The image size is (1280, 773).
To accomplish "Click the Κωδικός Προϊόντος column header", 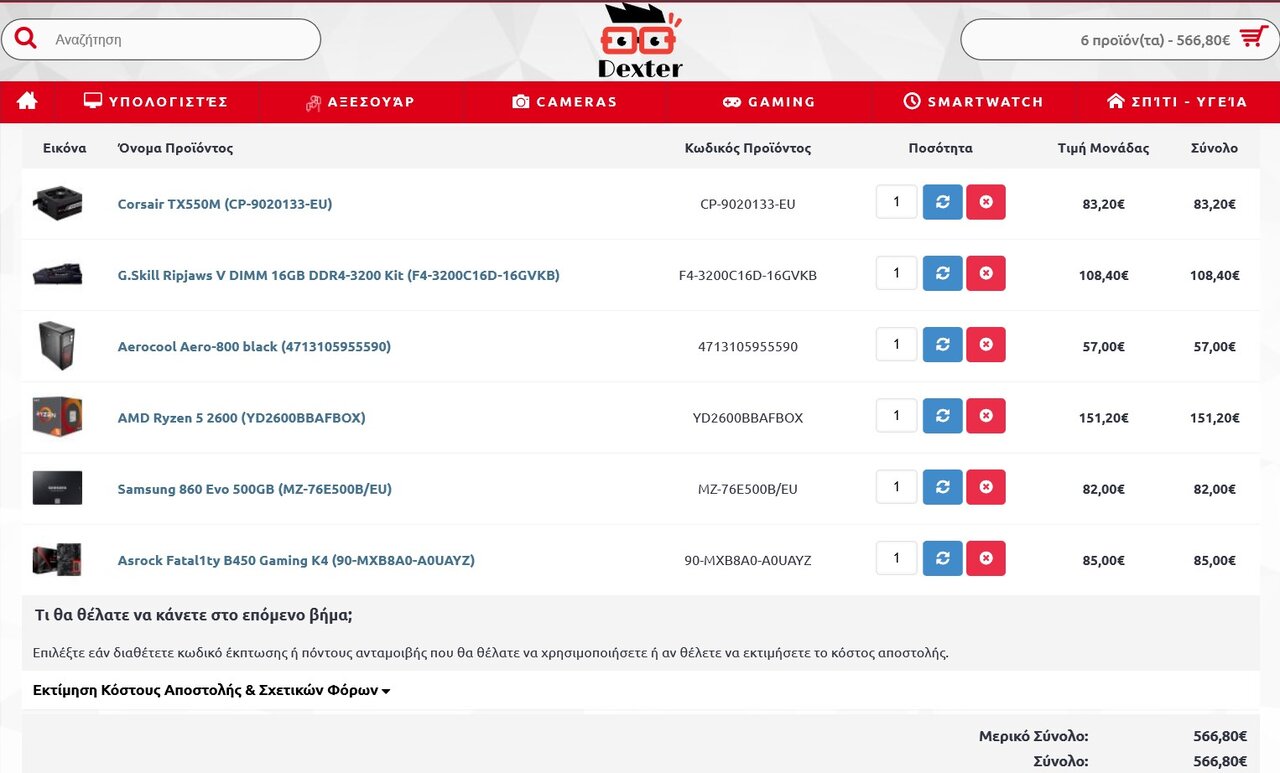I will click(x=748, y=148).
